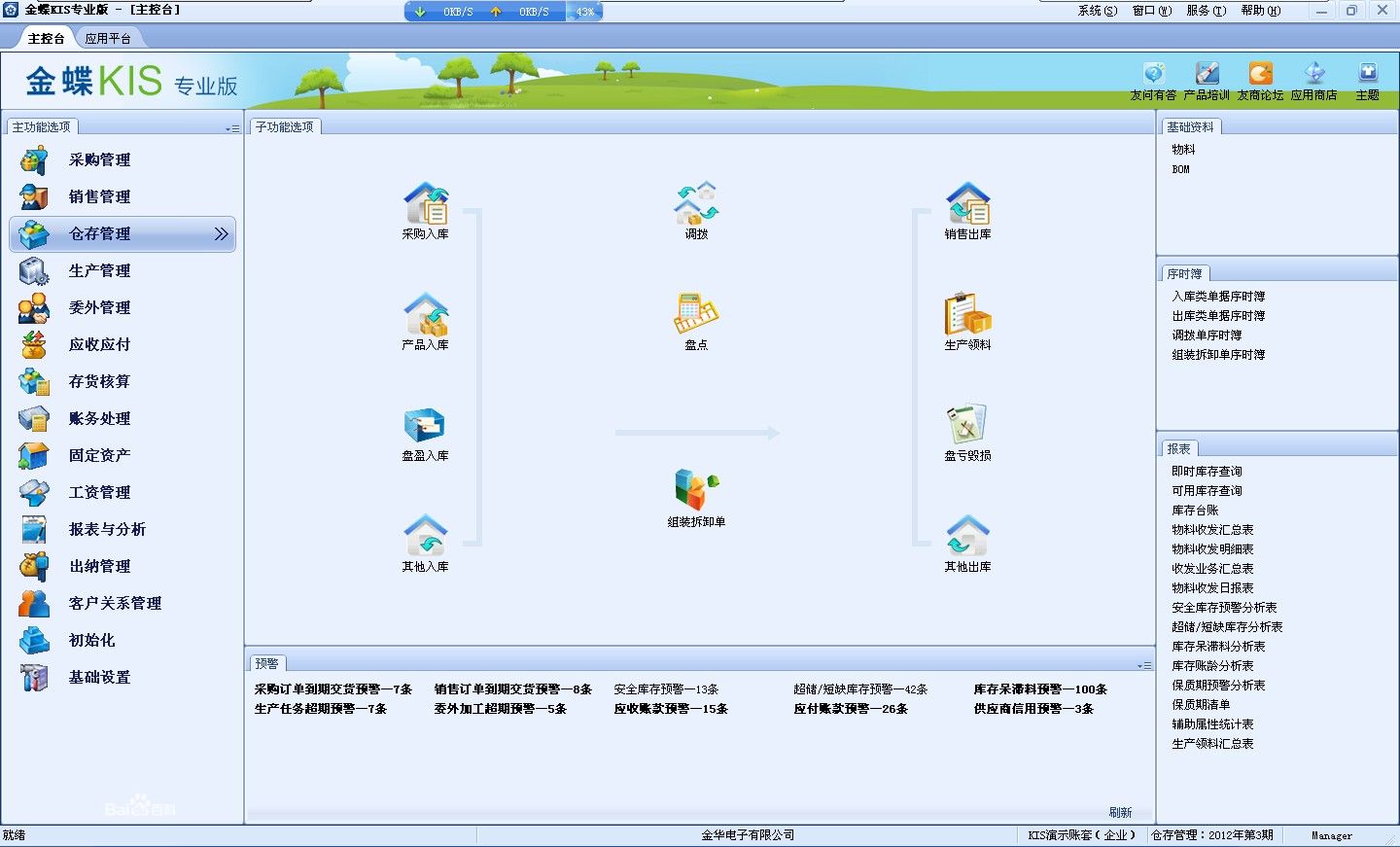The width and height of the screenshot is (1400, 847).
Task: Open BOM under 基础资料
Action: click(x=1180, y=169)
